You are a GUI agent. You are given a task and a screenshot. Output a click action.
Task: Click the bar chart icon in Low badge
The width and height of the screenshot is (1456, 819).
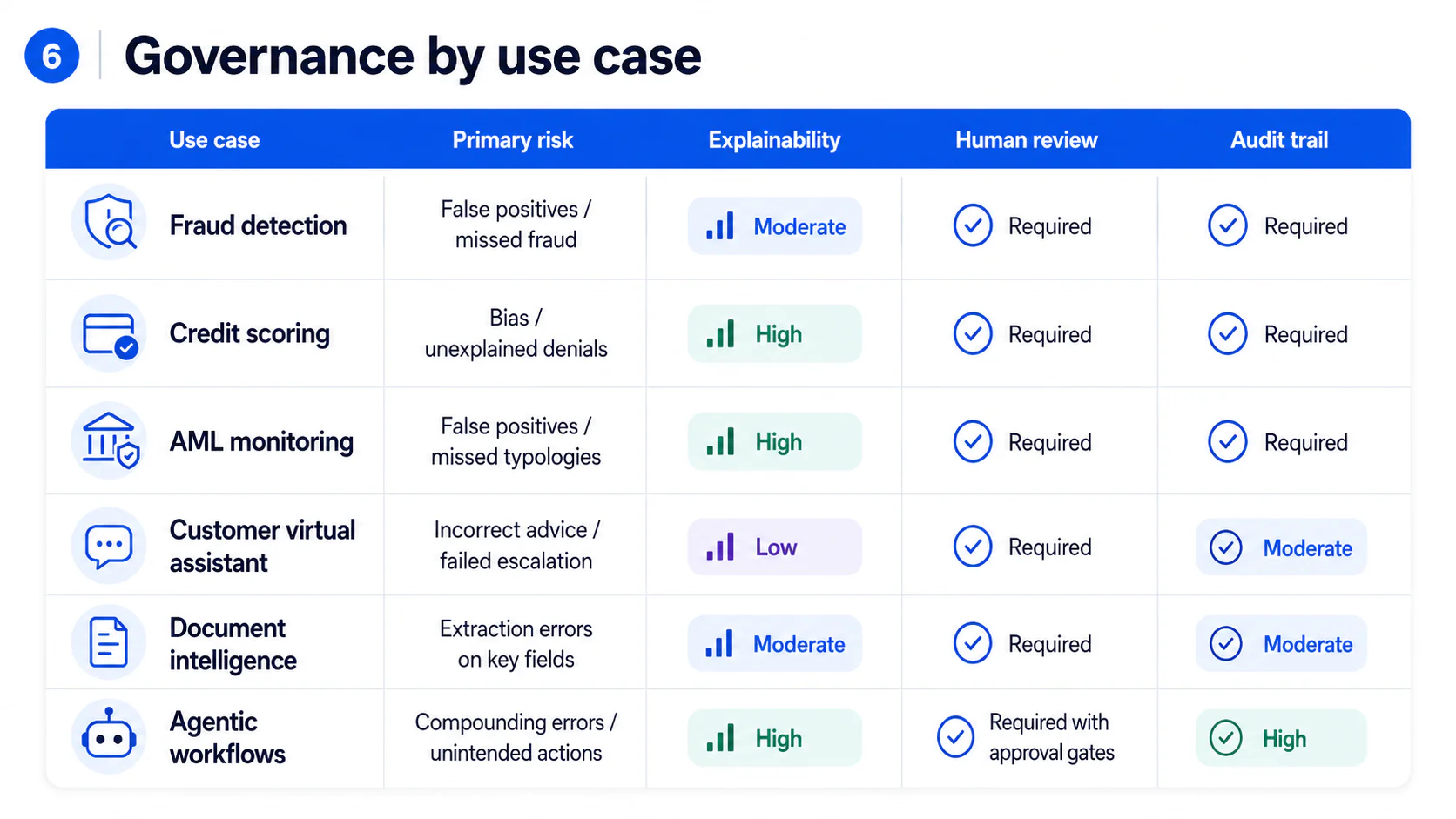[x=720, y=547]
